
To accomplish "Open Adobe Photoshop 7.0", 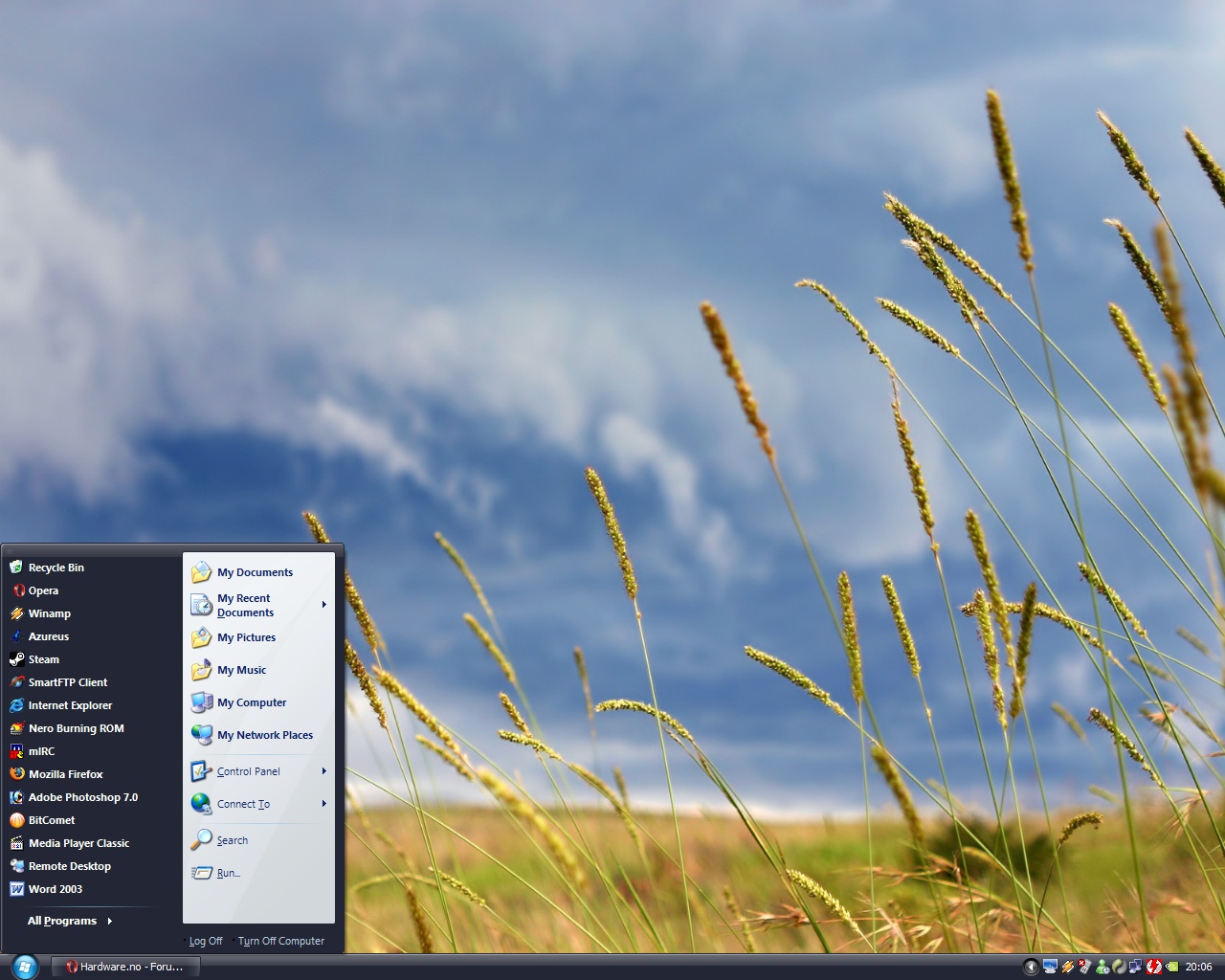I will [x=74, y=797].
